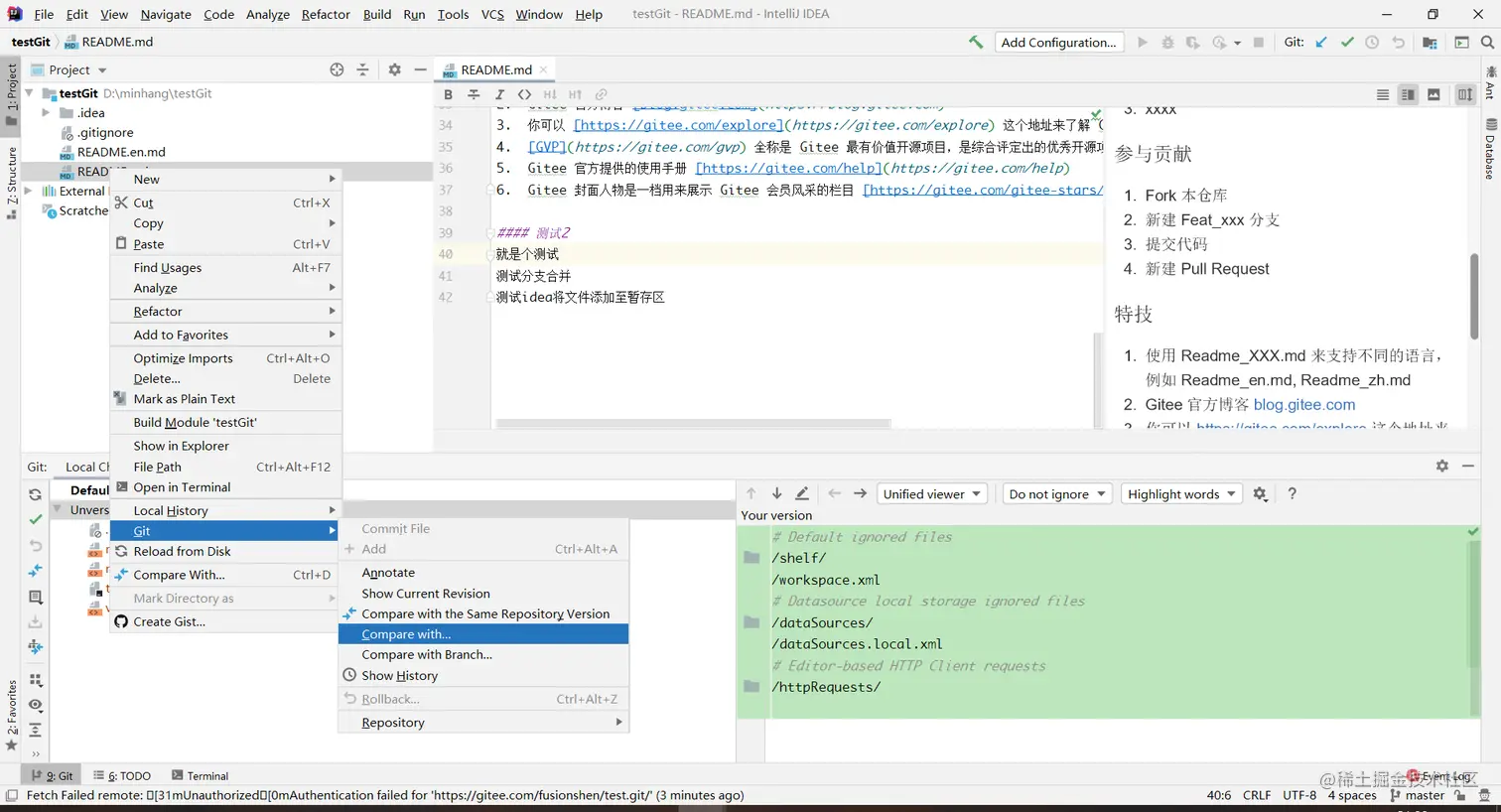The width and height of the screenshot is (1501, 812).
Task: Select Compare with Branch... menu item
Action: (x=483, y=654)
